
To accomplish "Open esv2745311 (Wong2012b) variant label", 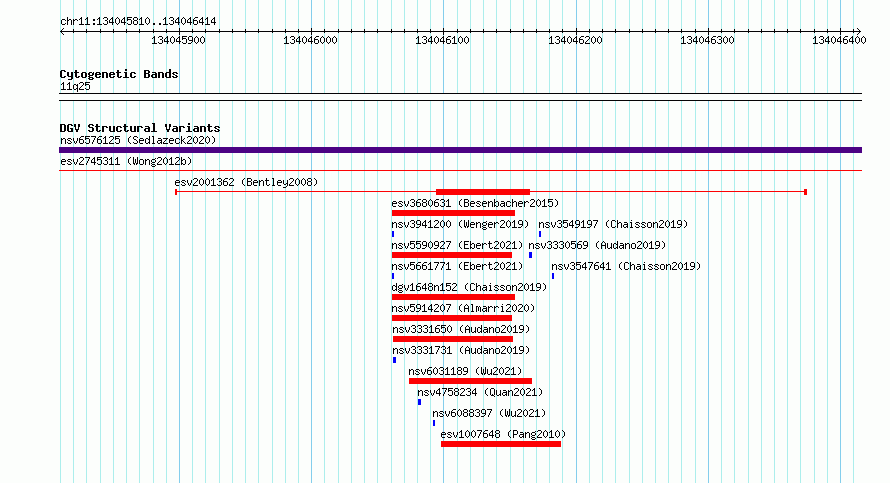I will tap(126, 161).
